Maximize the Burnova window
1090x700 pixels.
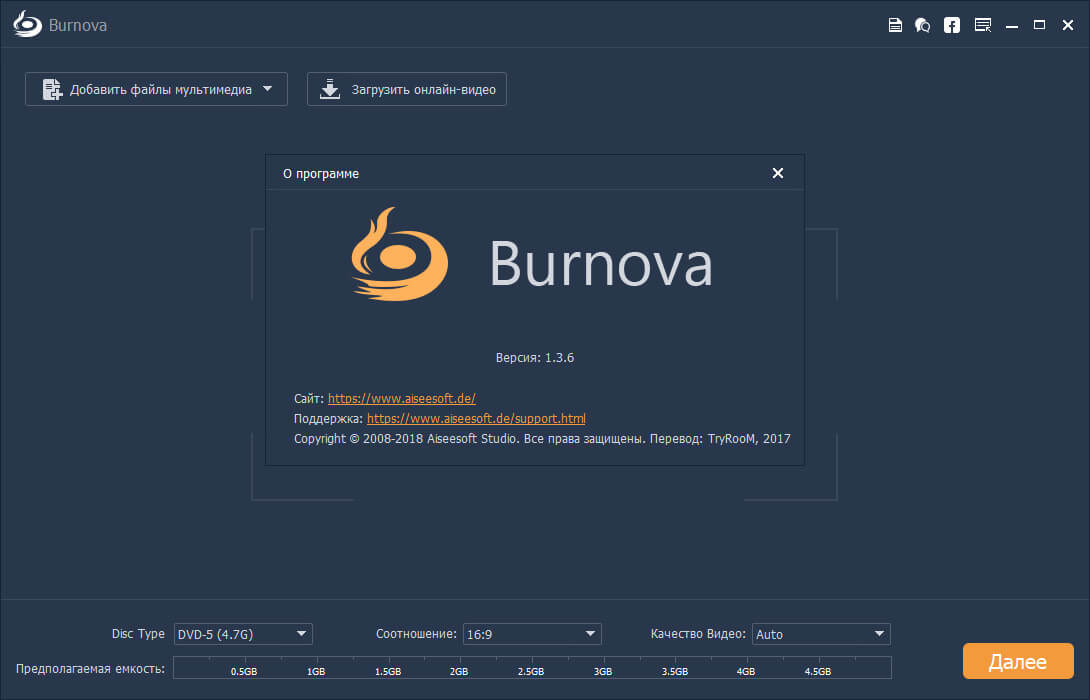click(1039, 25)
